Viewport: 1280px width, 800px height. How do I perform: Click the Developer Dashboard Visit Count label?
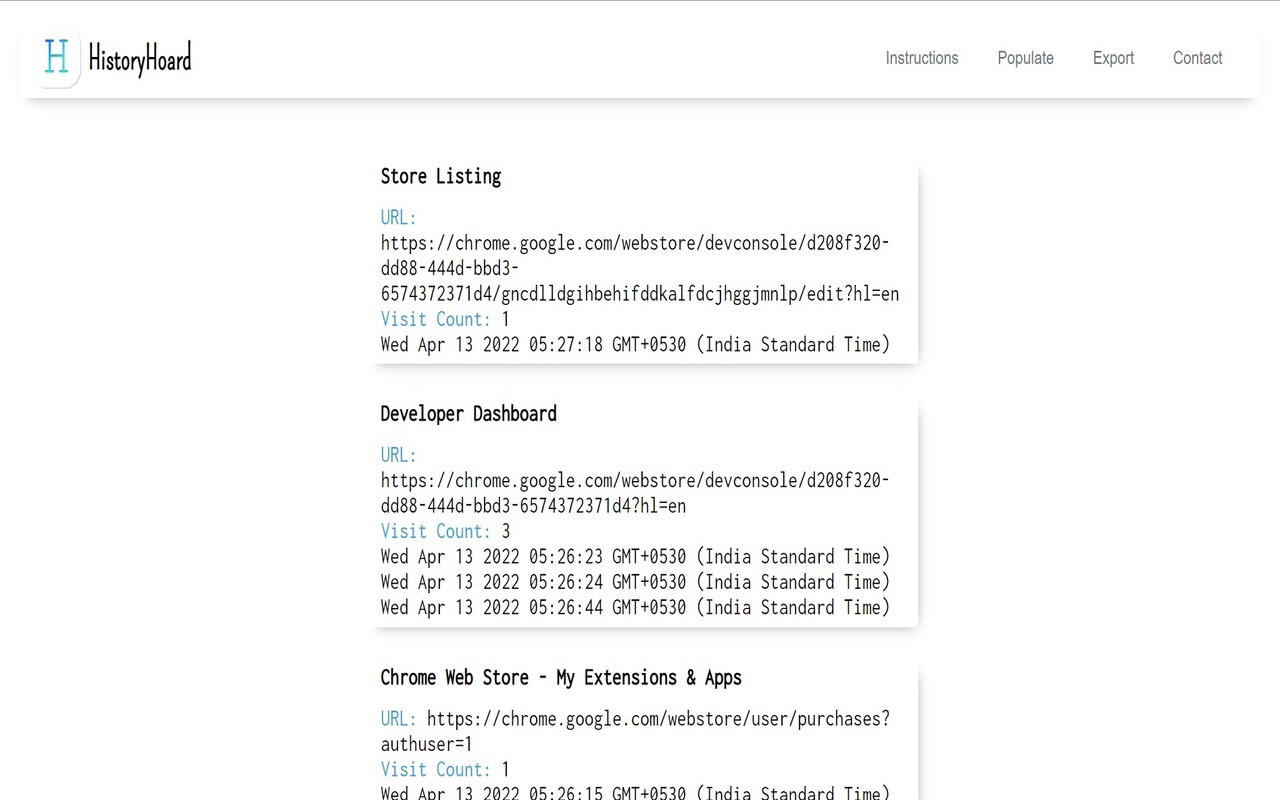(435, 531)
